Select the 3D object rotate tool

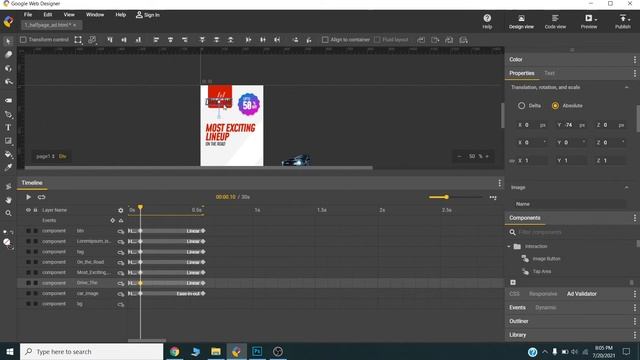8,68
